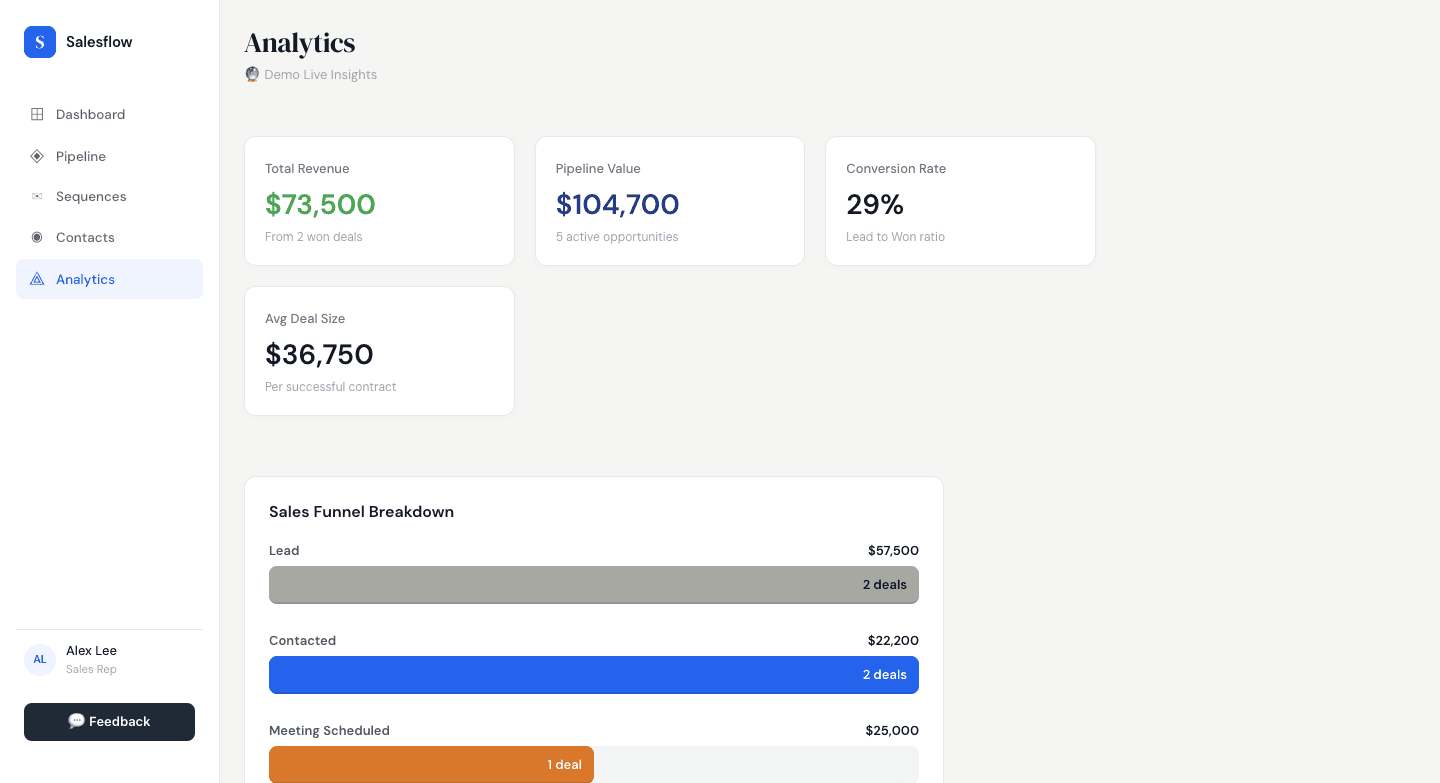1440x783 pixels.
Task: Click the orange Meeting Scheduled bar
Action: pos(431,765)
